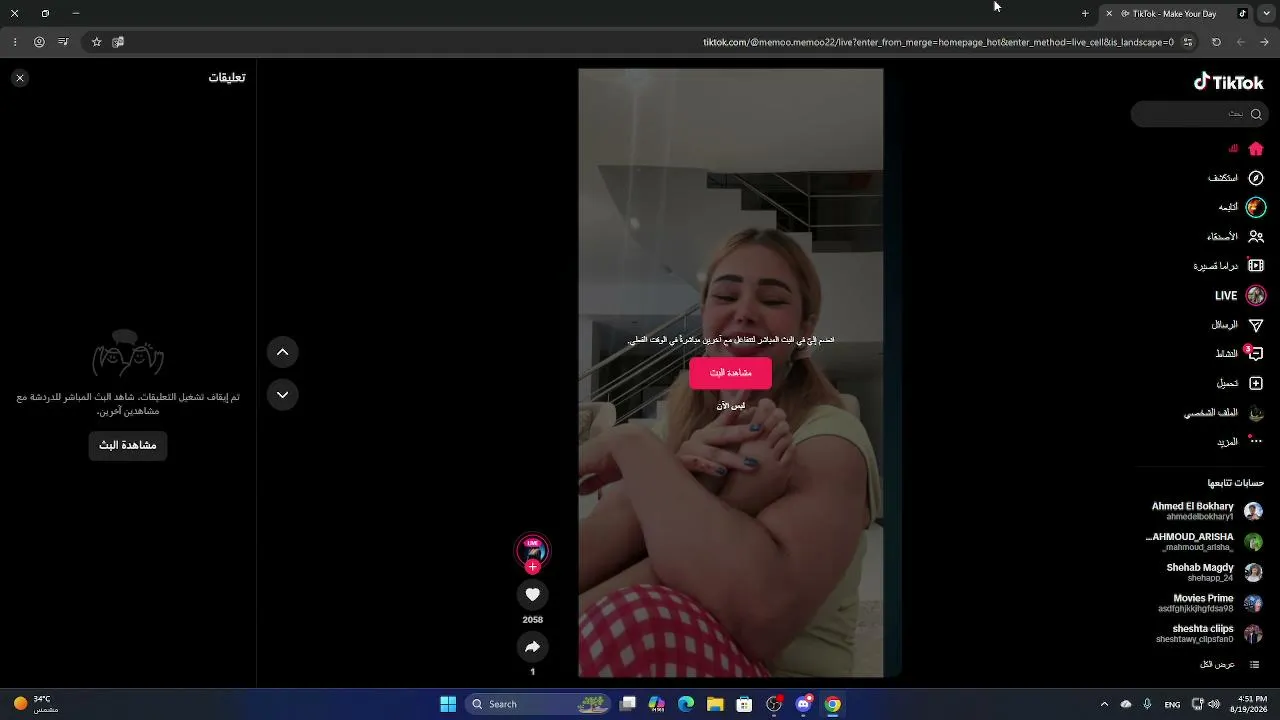Show hidden system tray icons
Viewport: 1280px width, 720px height.
tap(1104, 704)
